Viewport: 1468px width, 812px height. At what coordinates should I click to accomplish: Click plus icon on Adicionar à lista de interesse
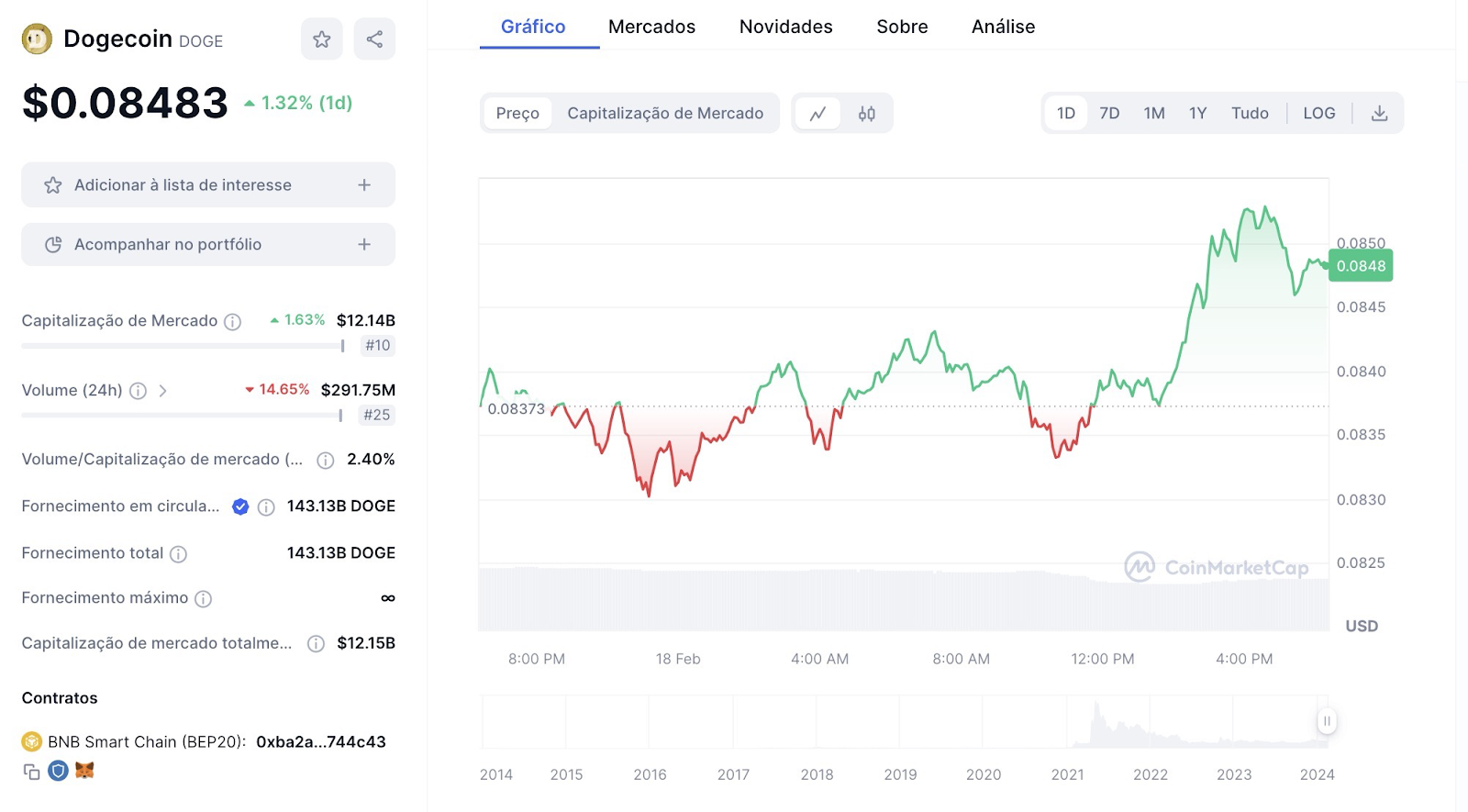pyautogui.click(x=364, y=185)
